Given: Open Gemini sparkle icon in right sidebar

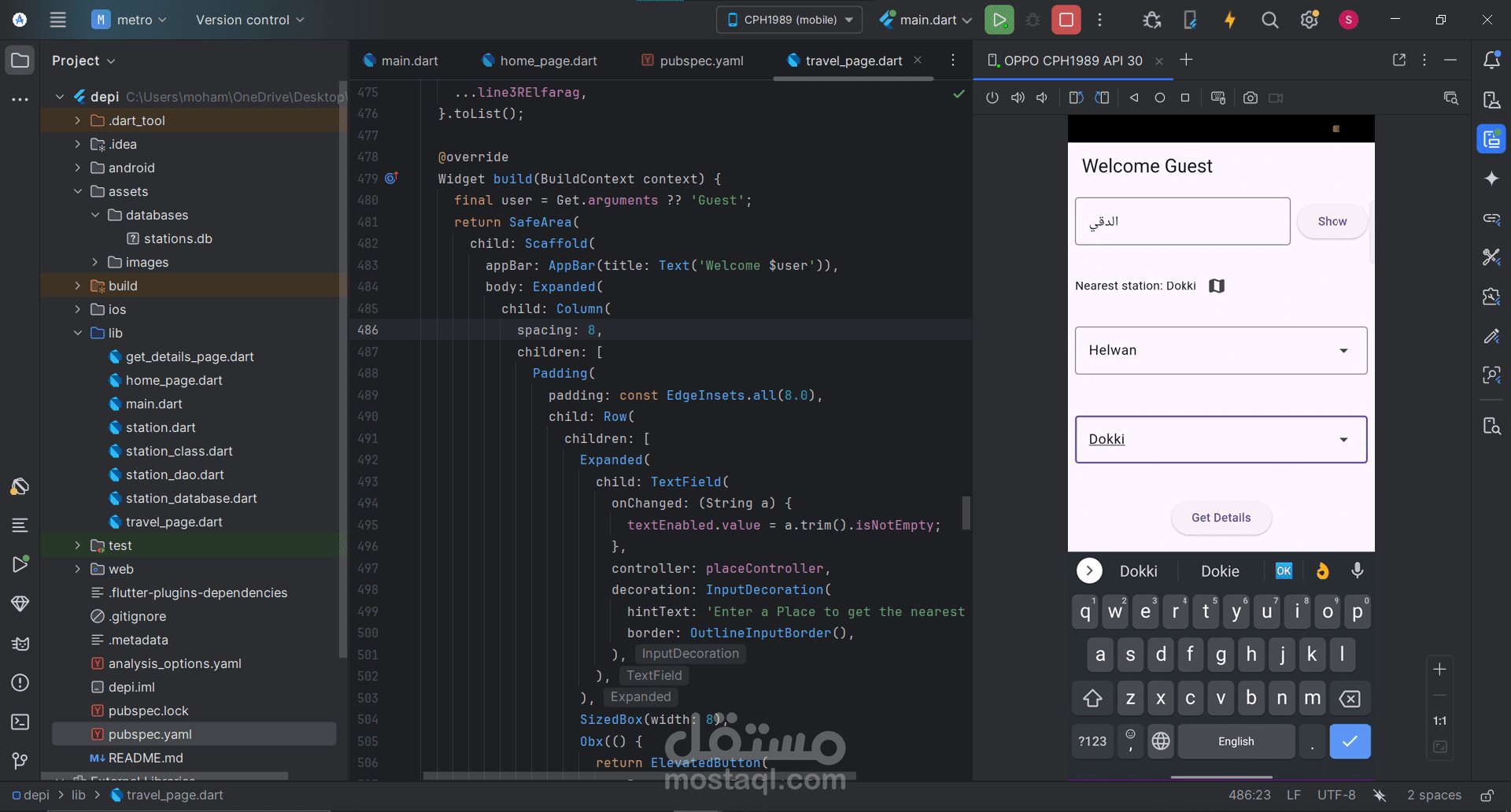Looking at the screenshot, I should click(1491, 179).
